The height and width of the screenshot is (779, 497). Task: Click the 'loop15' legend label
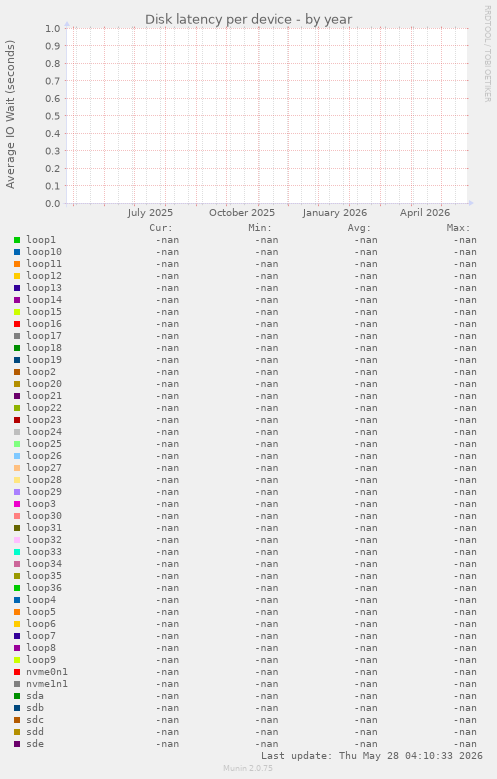(x=44, y=312)
